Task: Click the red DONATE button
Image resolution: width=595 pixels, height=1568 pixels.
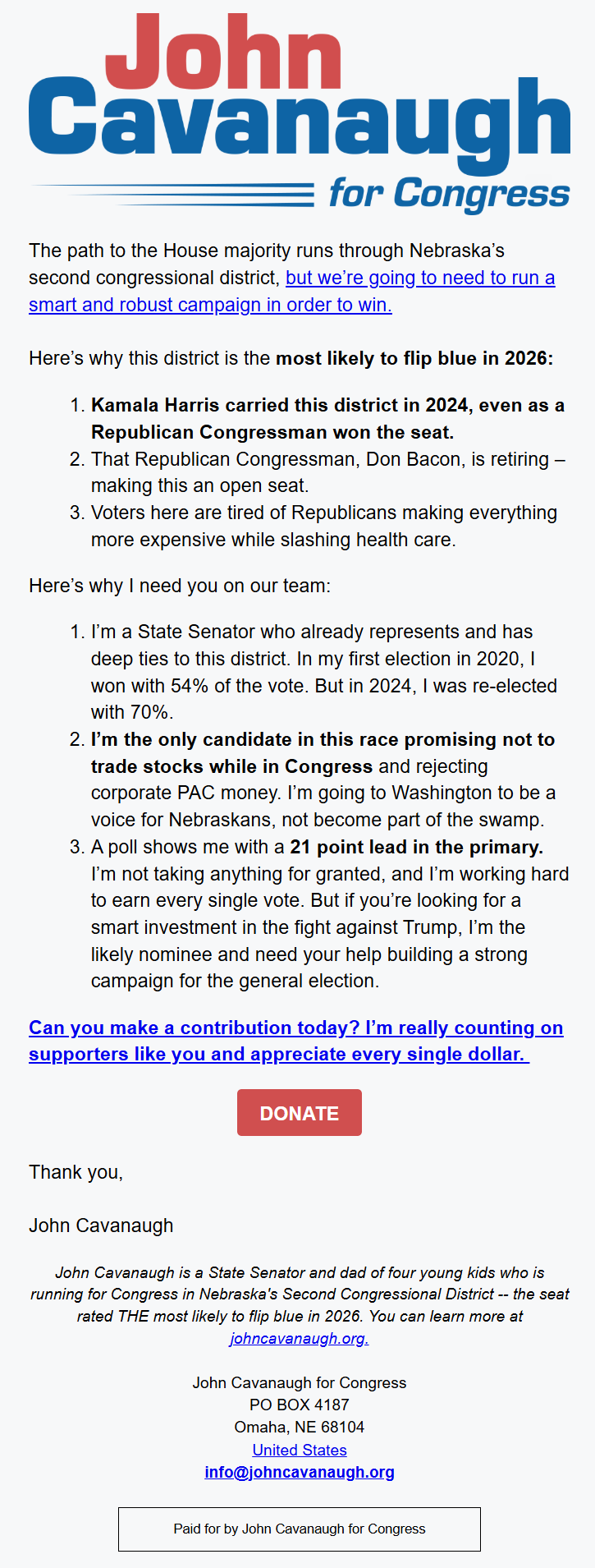Action: coord(300,1113)
